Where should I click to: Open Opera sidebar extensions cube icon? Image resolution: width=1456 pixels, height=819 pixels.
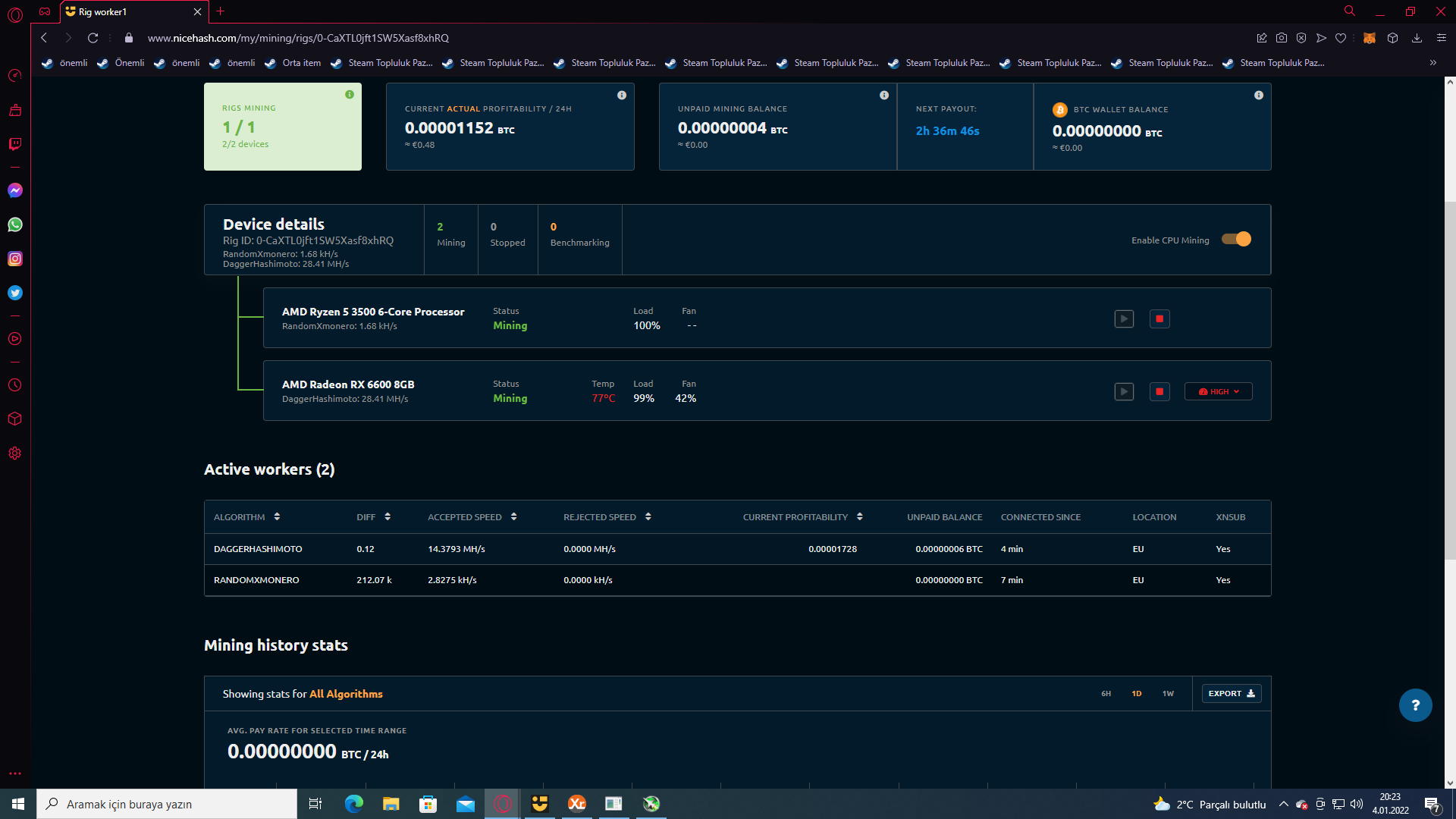15,419
